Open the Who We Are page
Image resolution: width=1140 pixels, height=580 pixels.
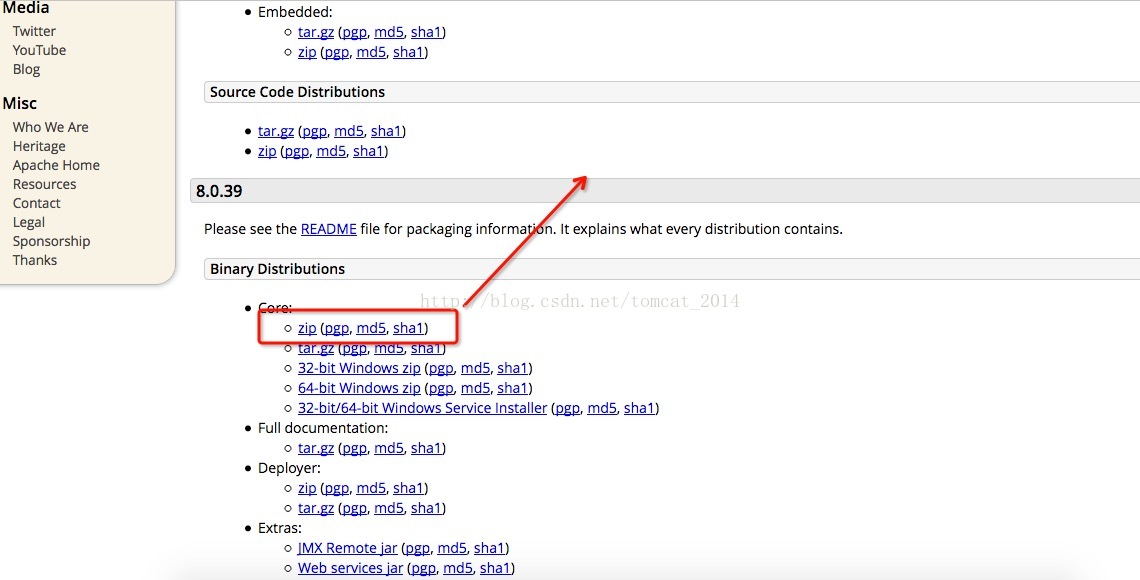pos(50,127)
